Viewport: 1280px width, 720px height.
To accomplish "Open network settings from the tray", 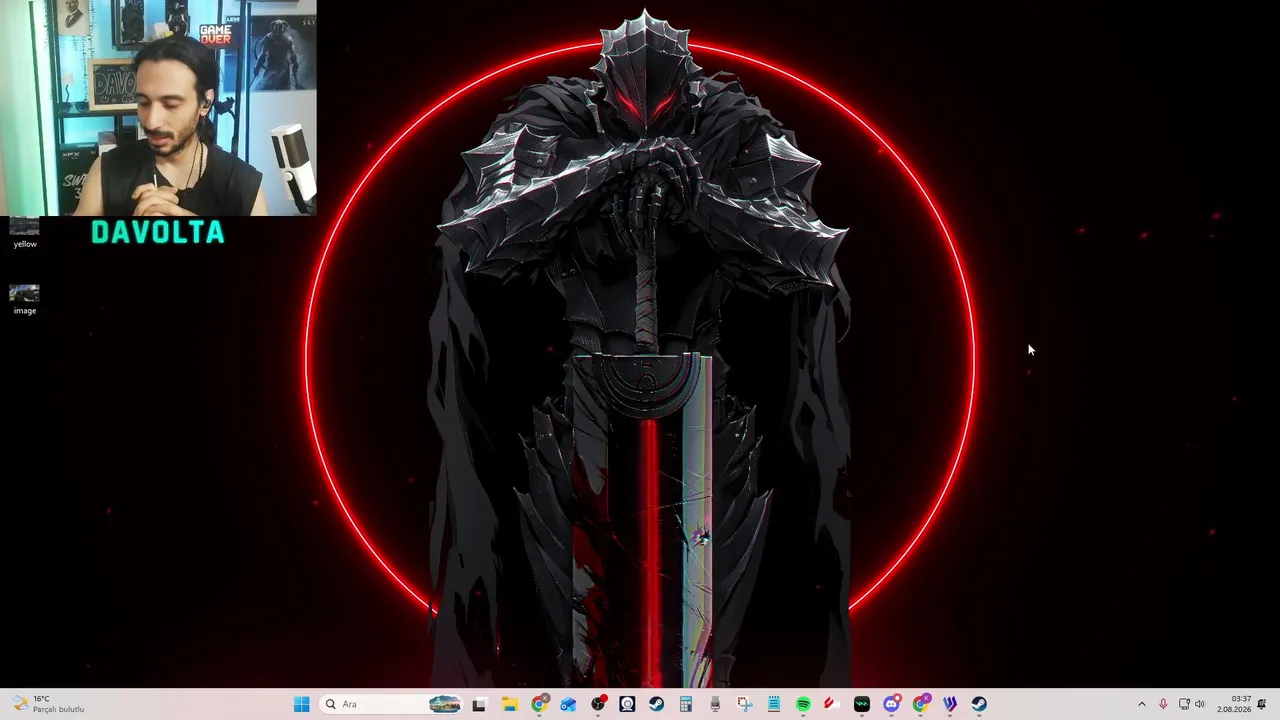I will point(1184,704).
